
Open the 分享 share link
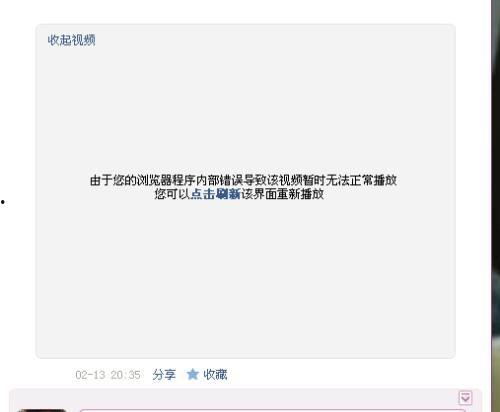point(164,375)
